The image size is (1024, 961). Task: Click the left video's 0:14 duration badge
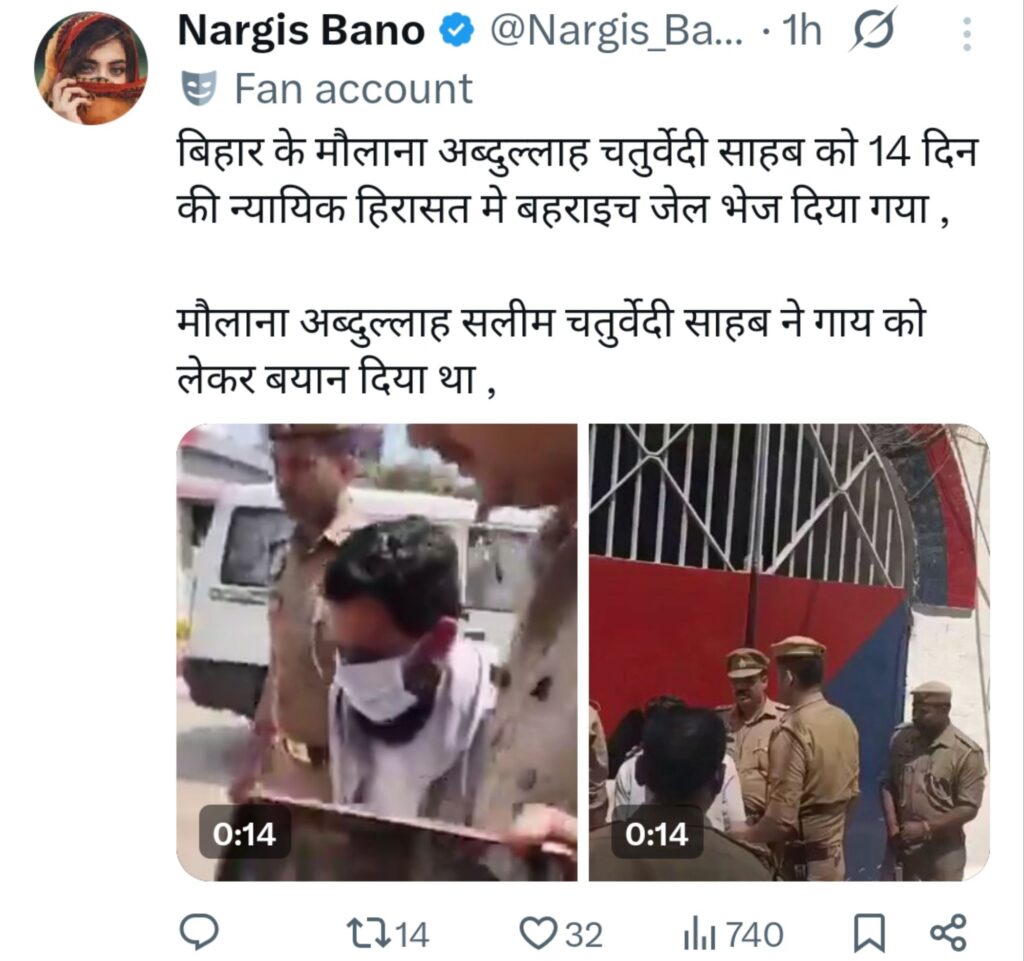click(x=244, y=834)
